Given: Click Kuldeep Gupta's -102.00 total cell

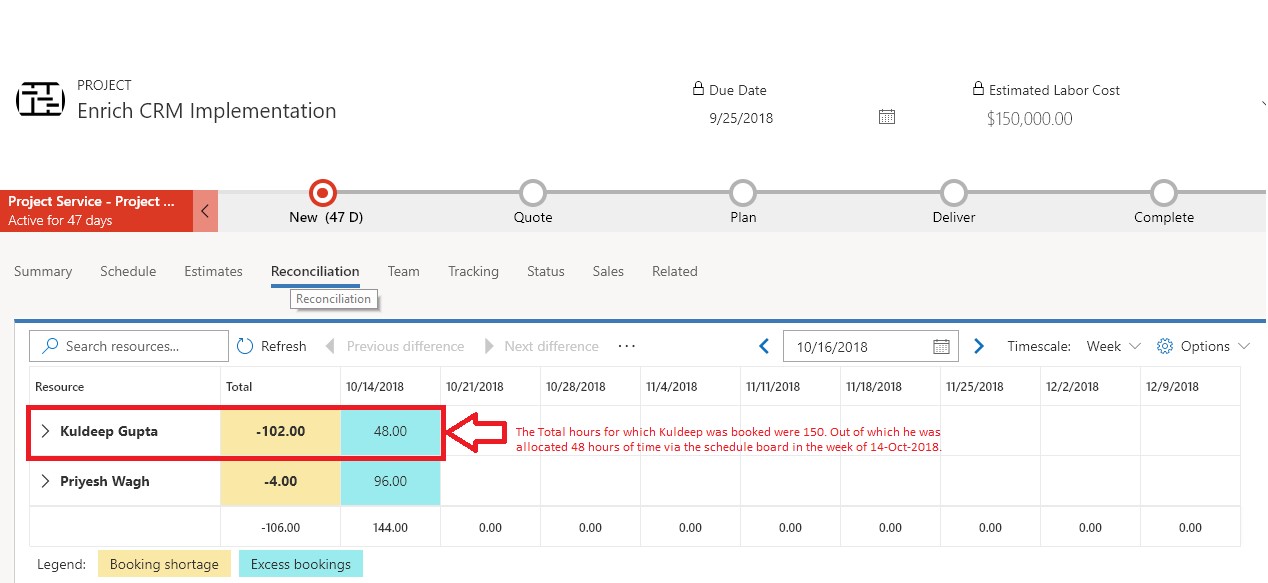Looking at the screenshot, I should pyautogui.click(x=280, y=432).
